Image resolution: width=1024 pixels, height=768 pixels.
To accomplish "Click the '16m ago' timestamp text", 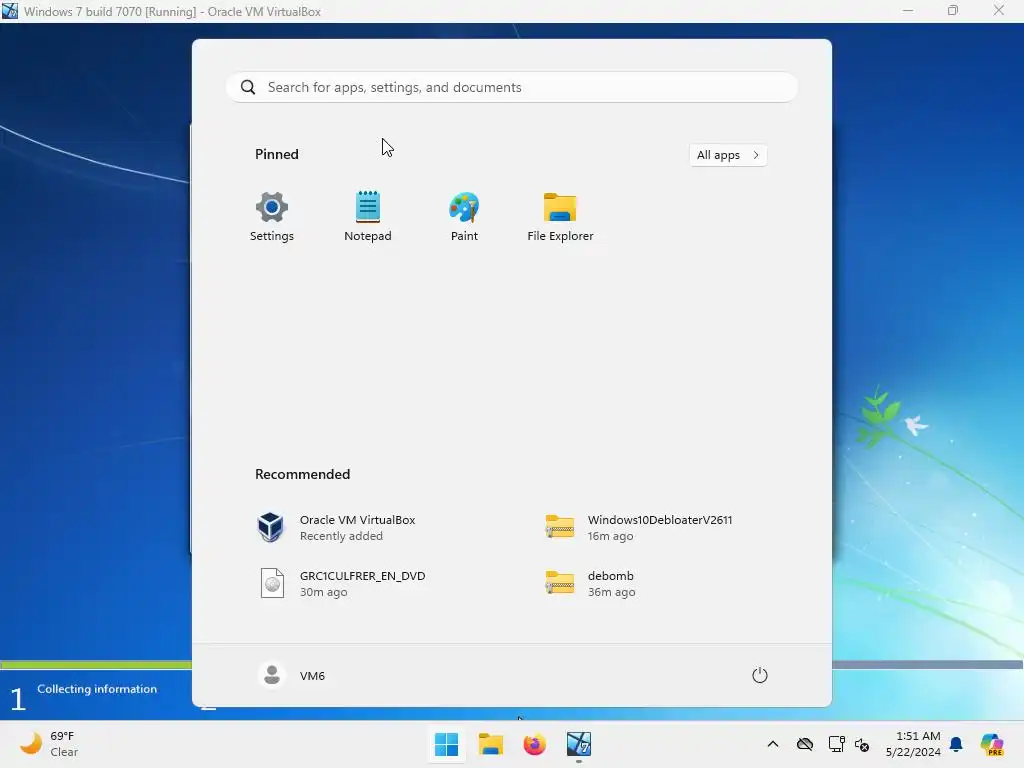I will coord(610,536).
